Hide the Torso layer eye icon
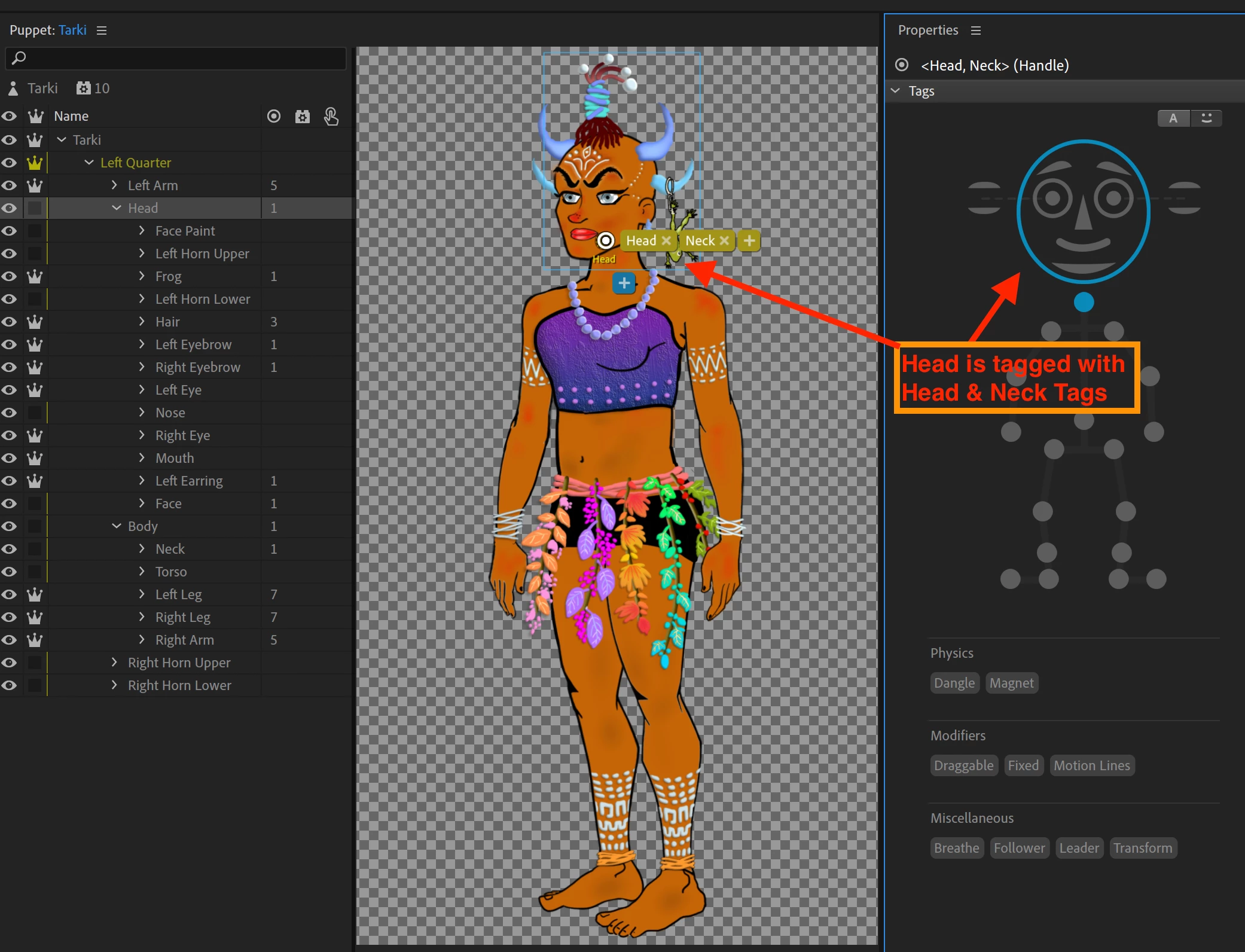 [9, 572]
